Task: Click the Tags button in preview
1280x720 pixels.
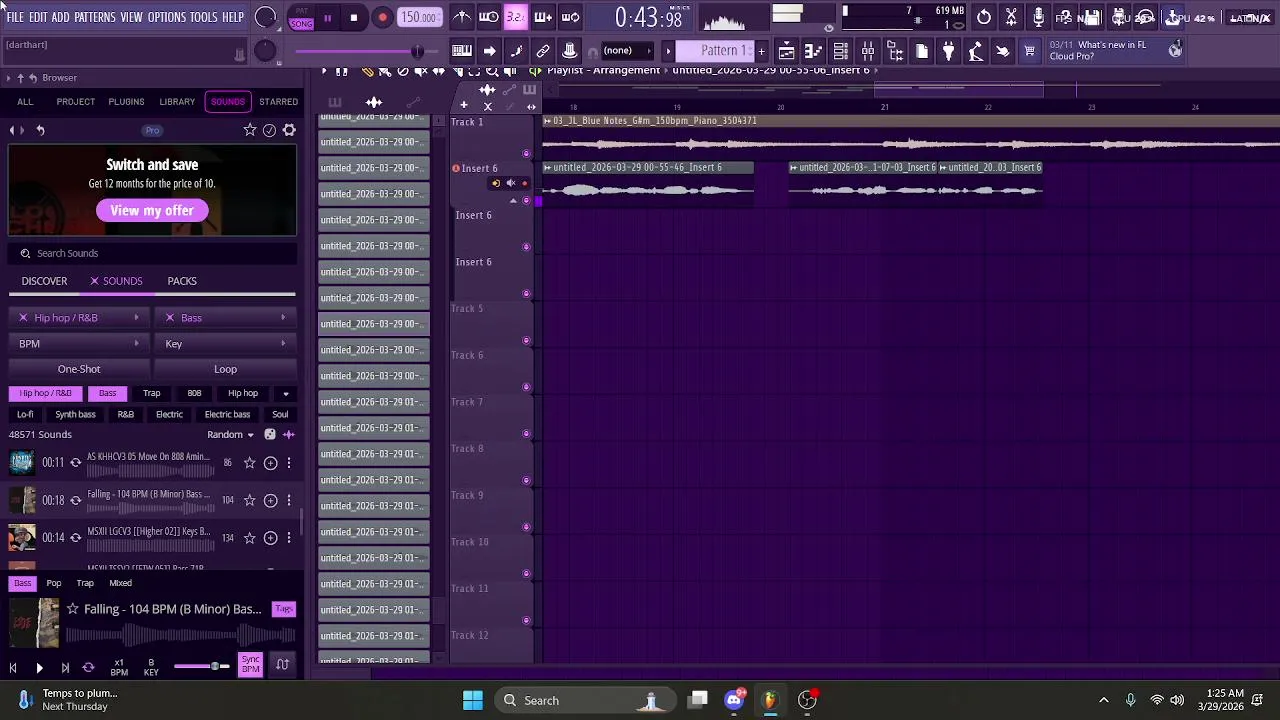Action: click(x=284, y=609)
